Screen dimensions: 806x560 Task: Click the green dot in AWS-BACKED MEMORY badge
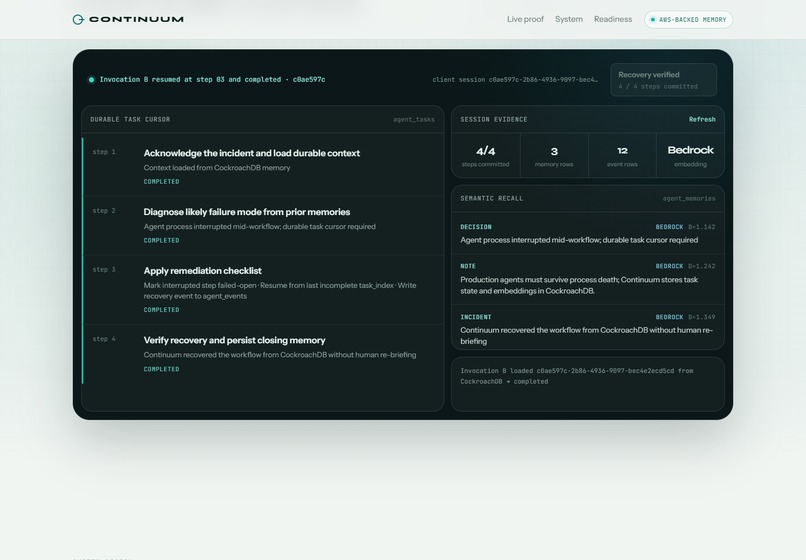[x=653, y=20]
